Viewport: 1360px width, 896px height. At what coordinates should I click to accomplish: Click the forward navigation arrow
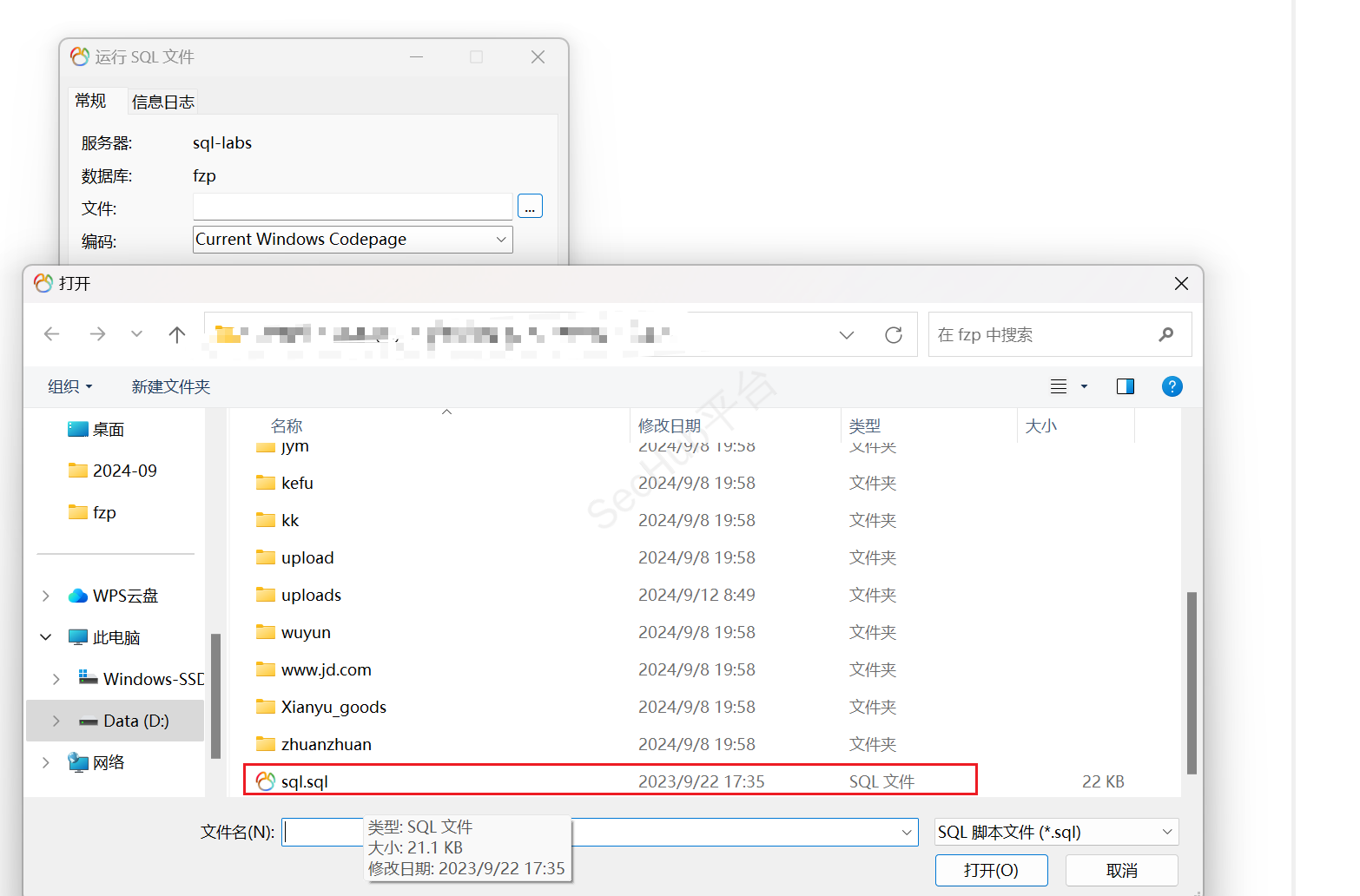(x=97, y=334)
